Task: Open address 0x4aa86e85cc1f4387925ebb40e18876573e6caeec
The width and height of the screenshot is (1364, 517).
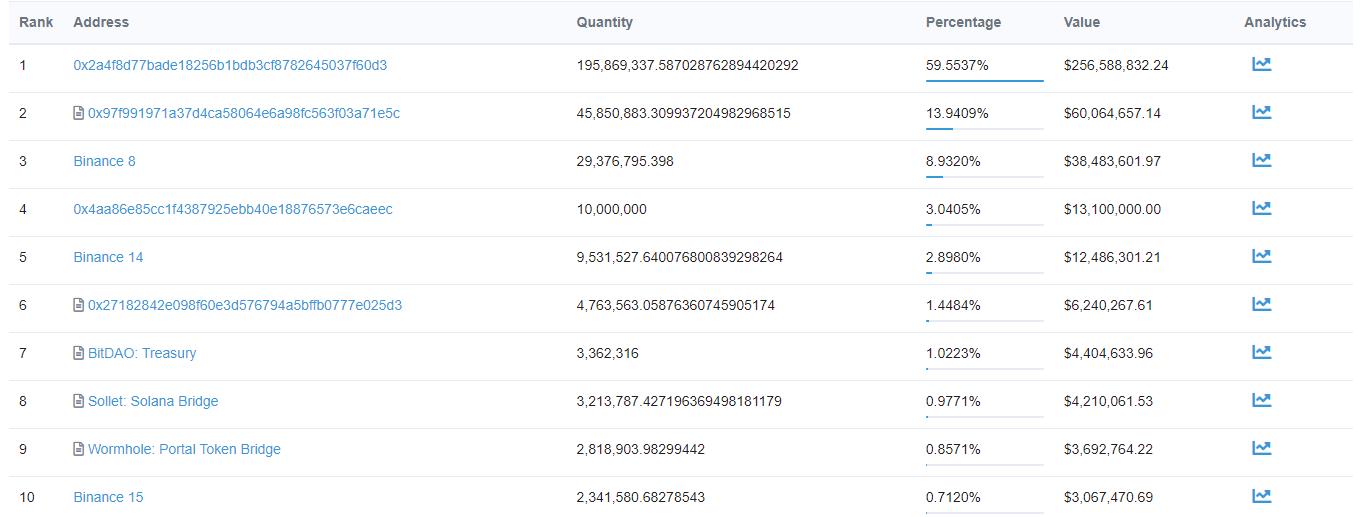Action: (233, 209)
